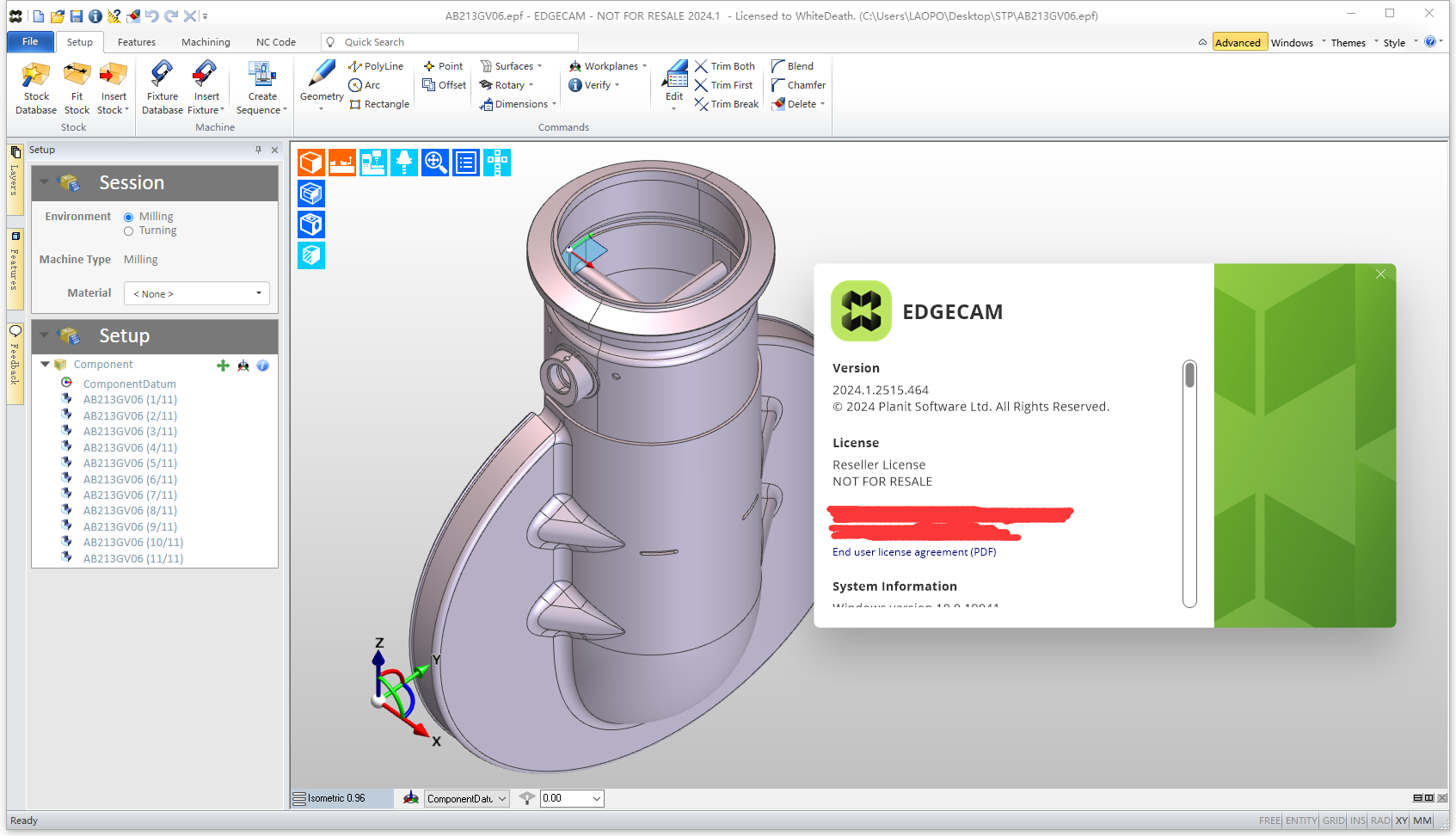Toggle ENTITY mode in status bar
Viewport: 1456px width, 836px height.
click(x=1301, y=821)
